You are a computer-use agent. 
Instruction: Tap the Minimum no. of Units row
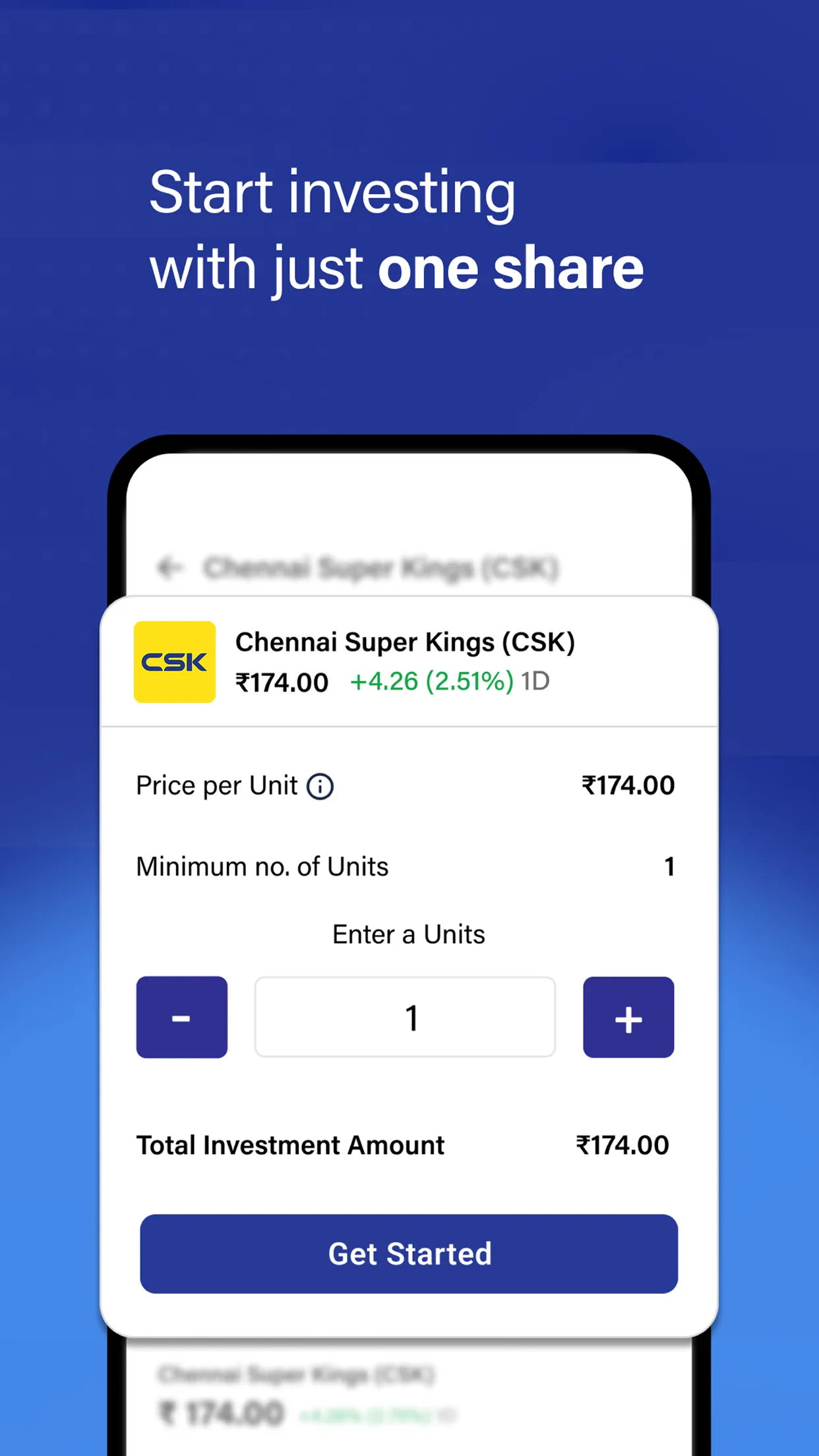point(406,866)
